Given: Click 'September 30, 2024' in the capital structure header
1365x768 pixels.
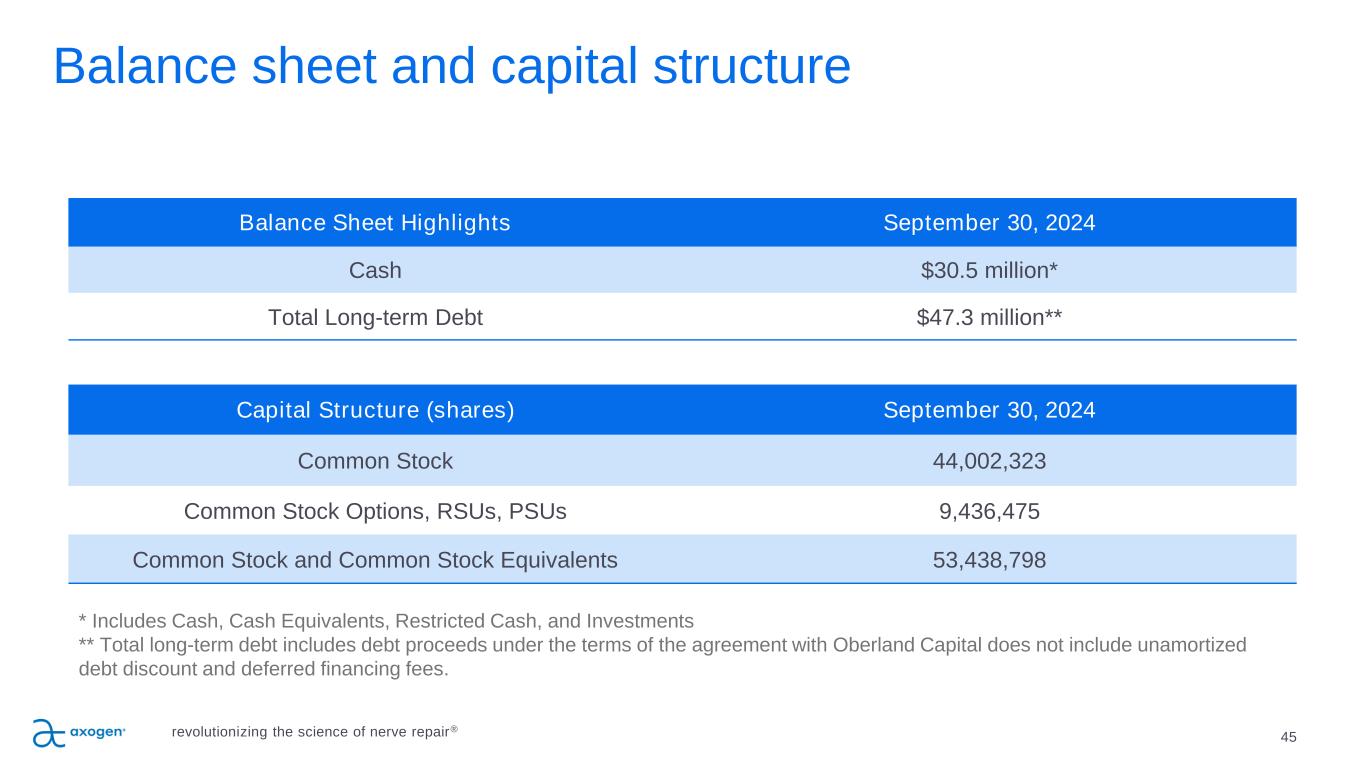Looking at the screenshot, I should tap(989, 410).
